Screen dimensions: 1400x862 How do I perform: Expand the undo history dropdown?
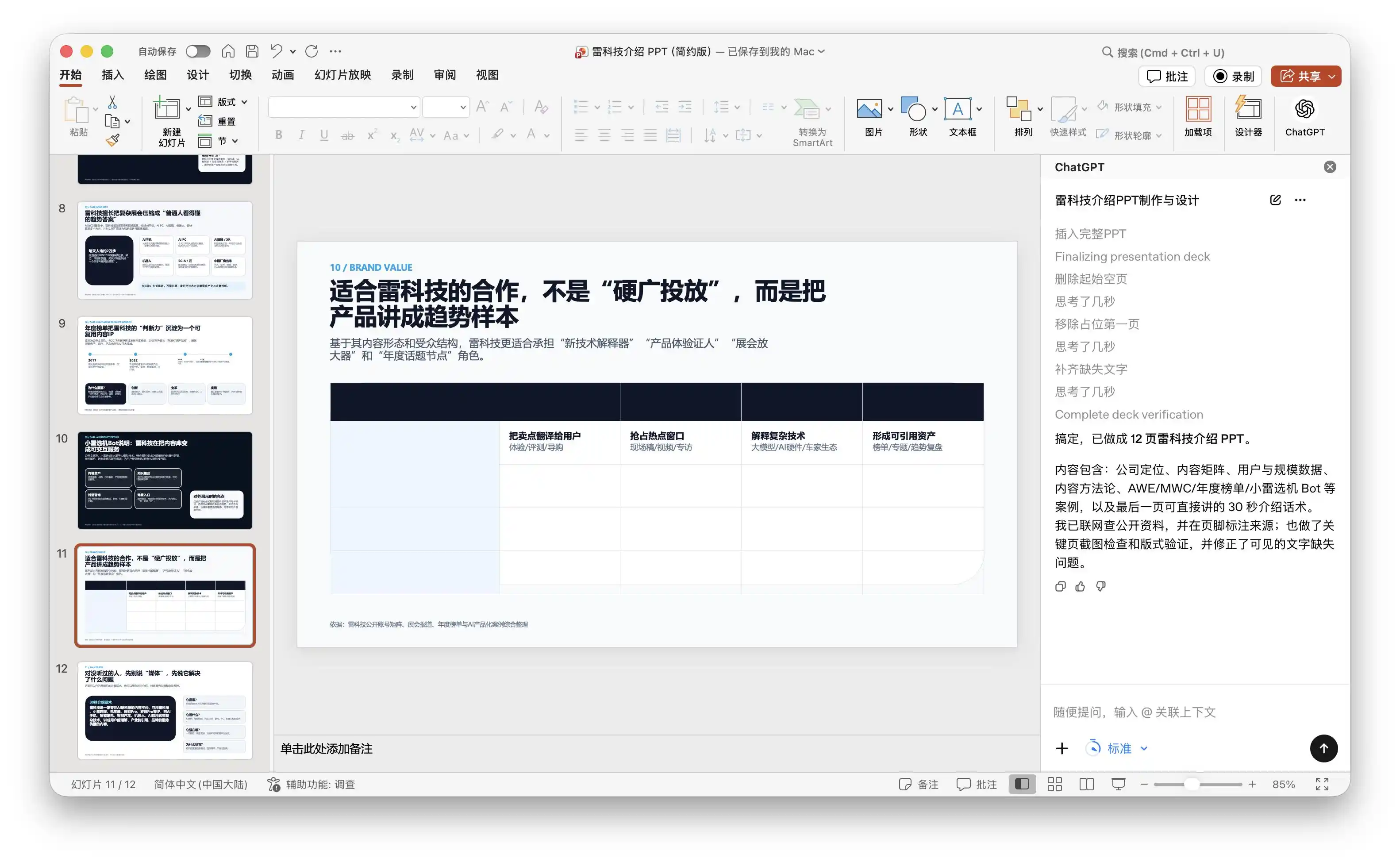[293, 52]
